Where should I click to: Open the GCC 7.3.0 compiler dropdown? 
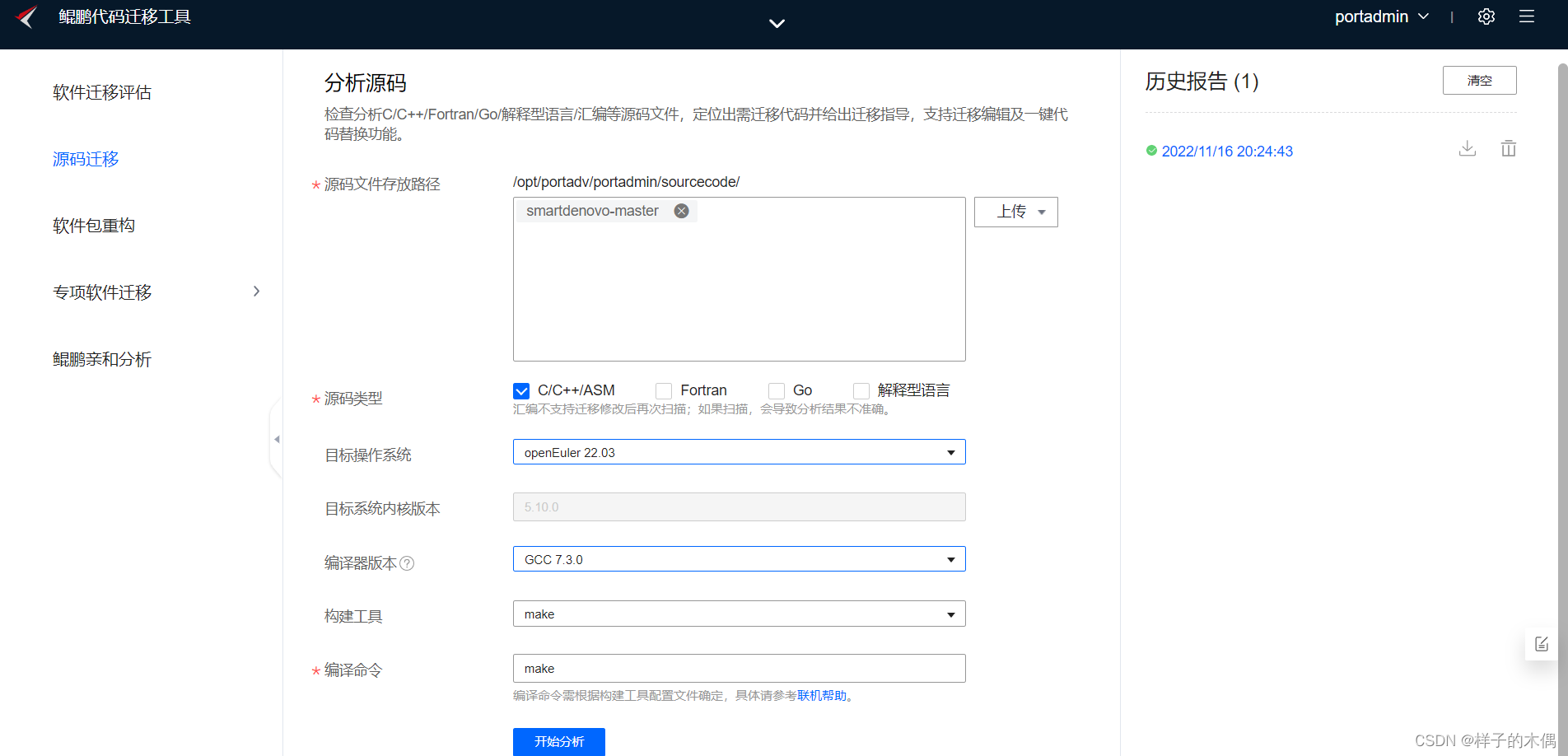pos(740,559)
